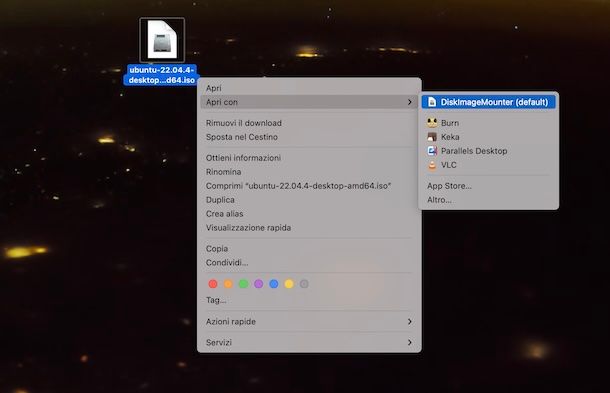Click the Burn app icon

tap(432, 123)
